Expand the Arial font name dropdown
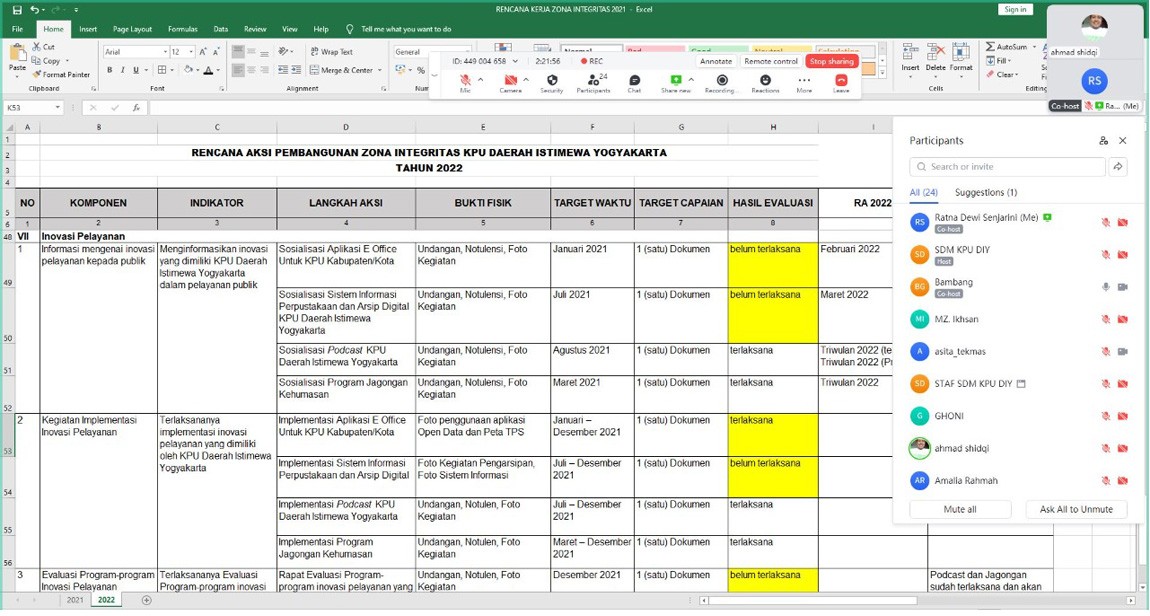 tap(163, 52)
